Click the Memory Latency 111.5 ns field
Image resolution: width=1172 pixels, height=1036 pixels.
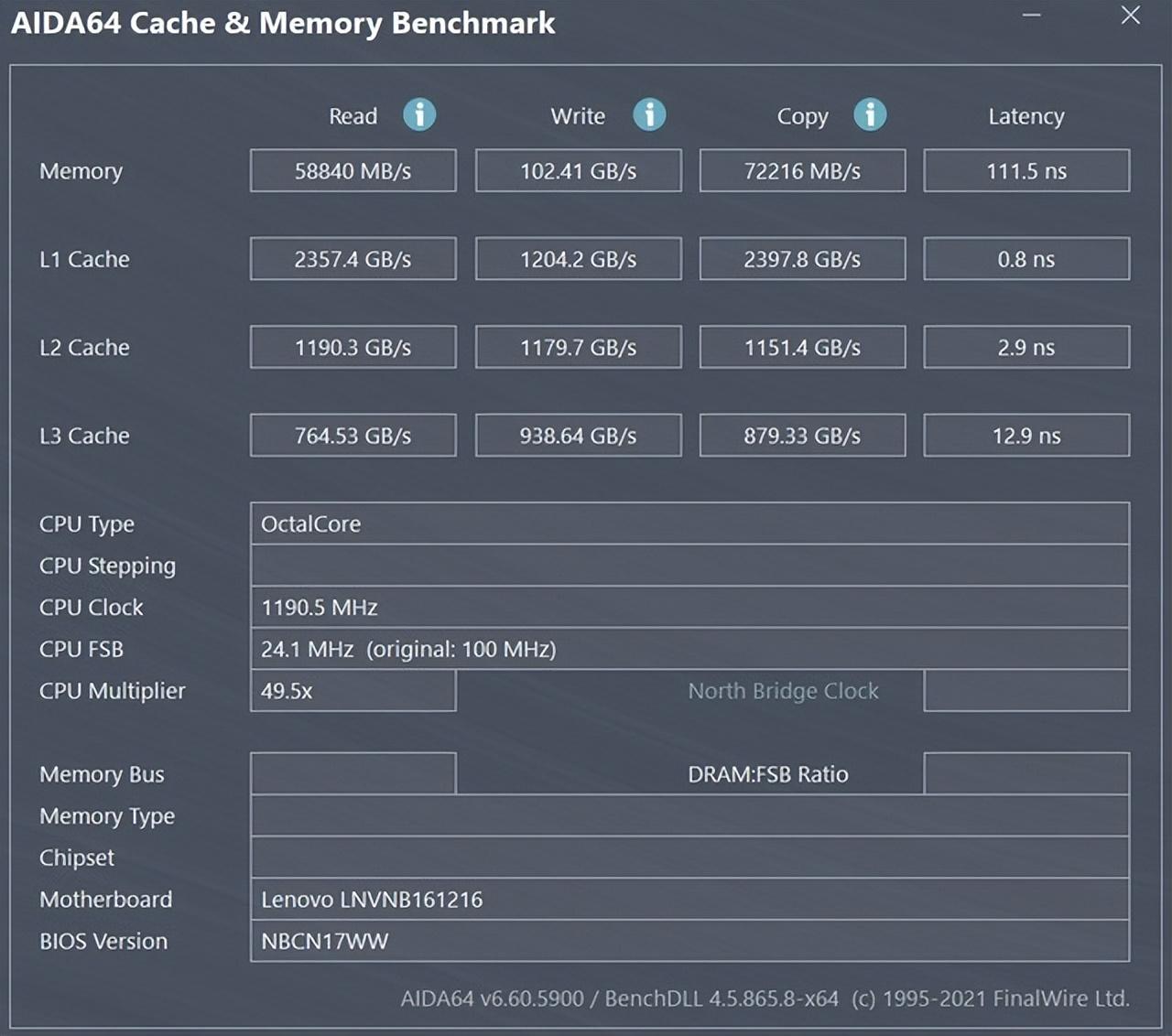[x=1026, y=171]
